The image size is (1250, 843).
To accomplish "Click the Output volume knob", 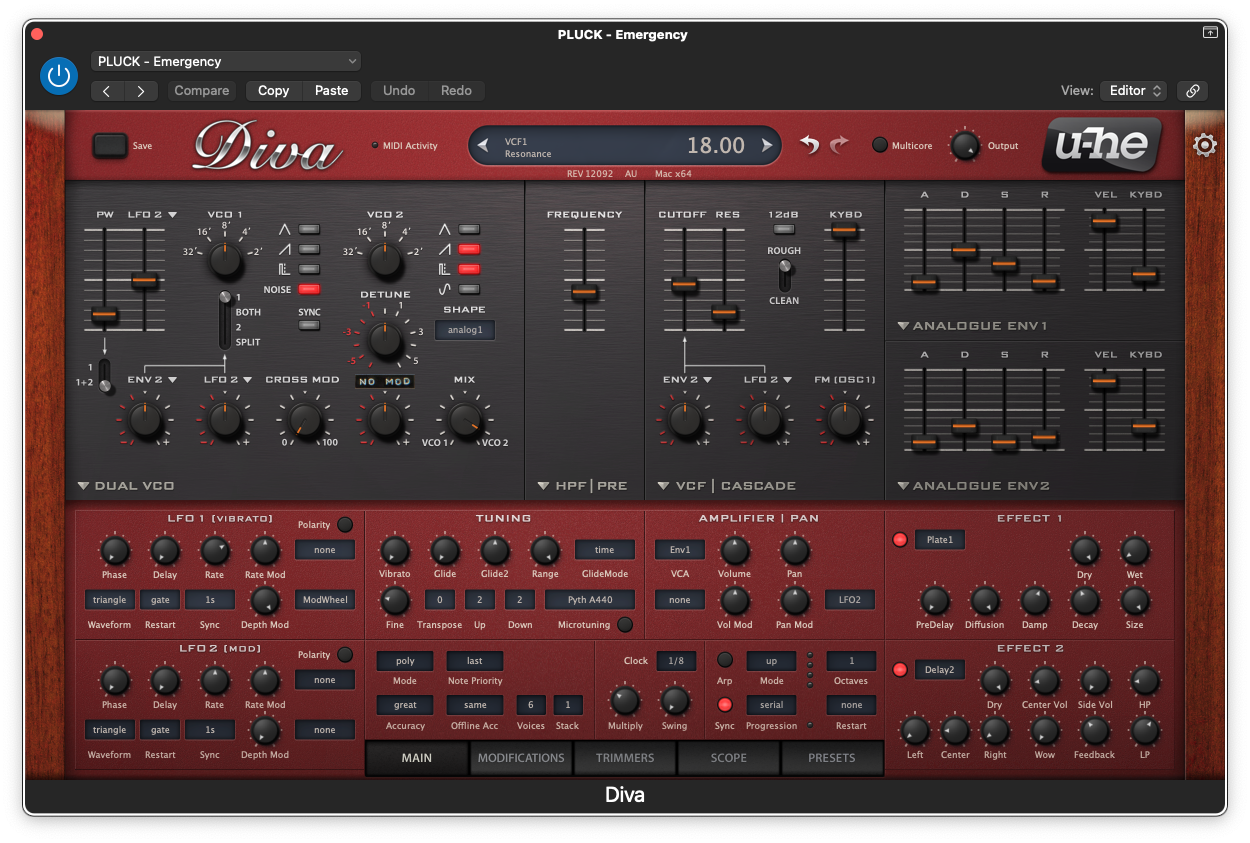I will (x=964, y=146).
